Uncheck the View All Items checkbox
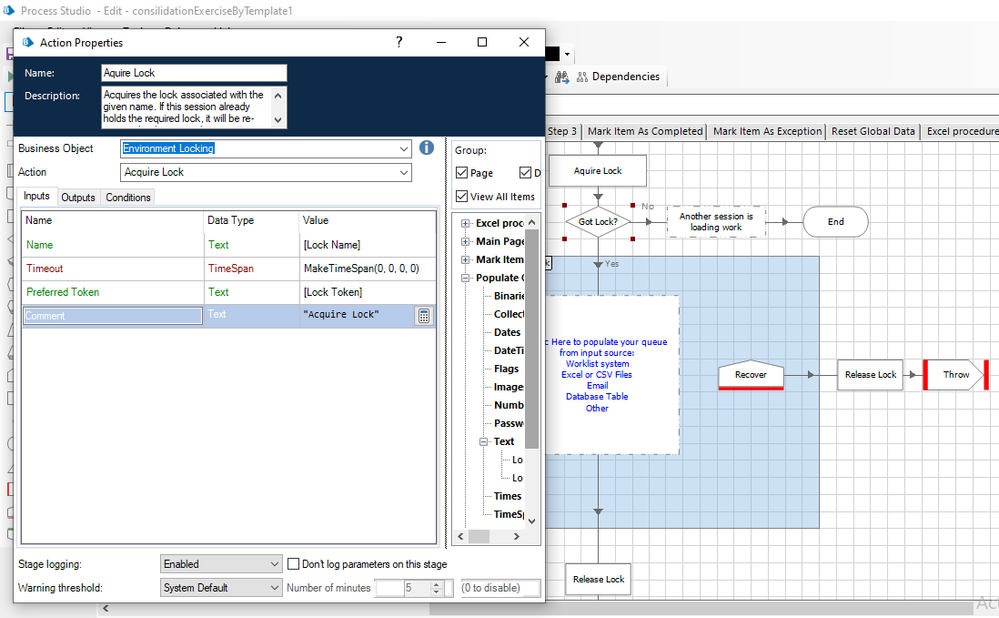 462,196
